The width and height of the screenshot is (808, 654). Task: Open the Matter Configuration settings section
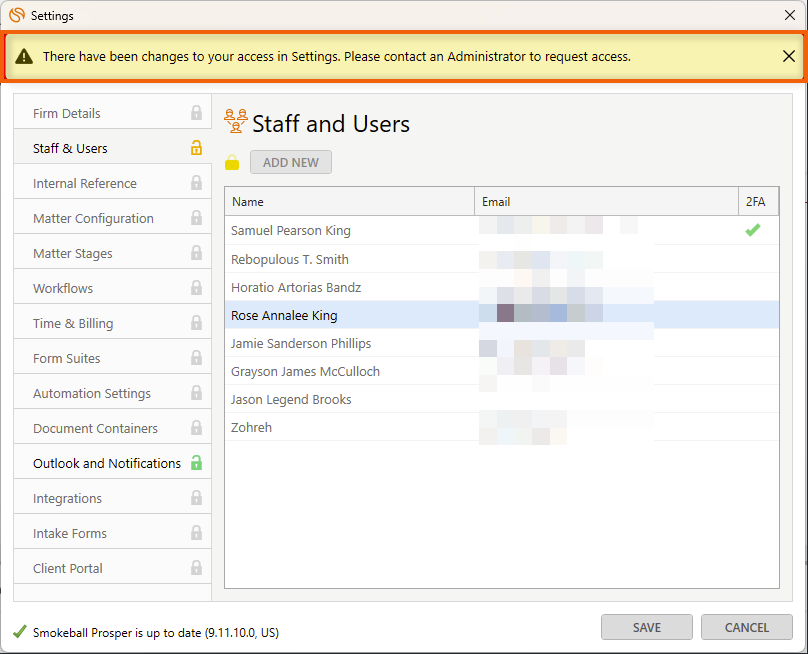(93, 218)
